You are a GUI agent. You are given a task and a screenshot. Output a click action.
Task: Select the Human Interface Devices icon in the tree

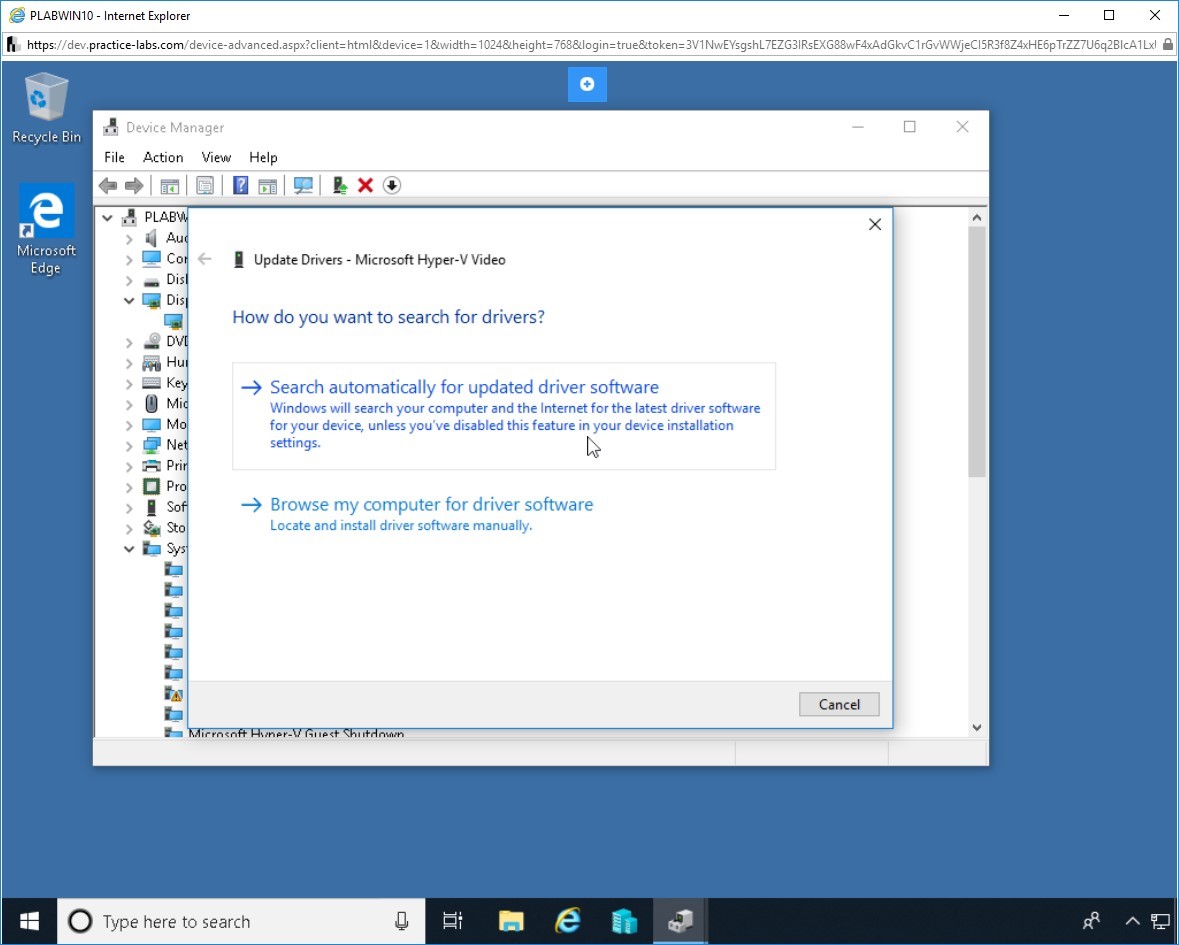pyautogui.click(x=152, y=362)
